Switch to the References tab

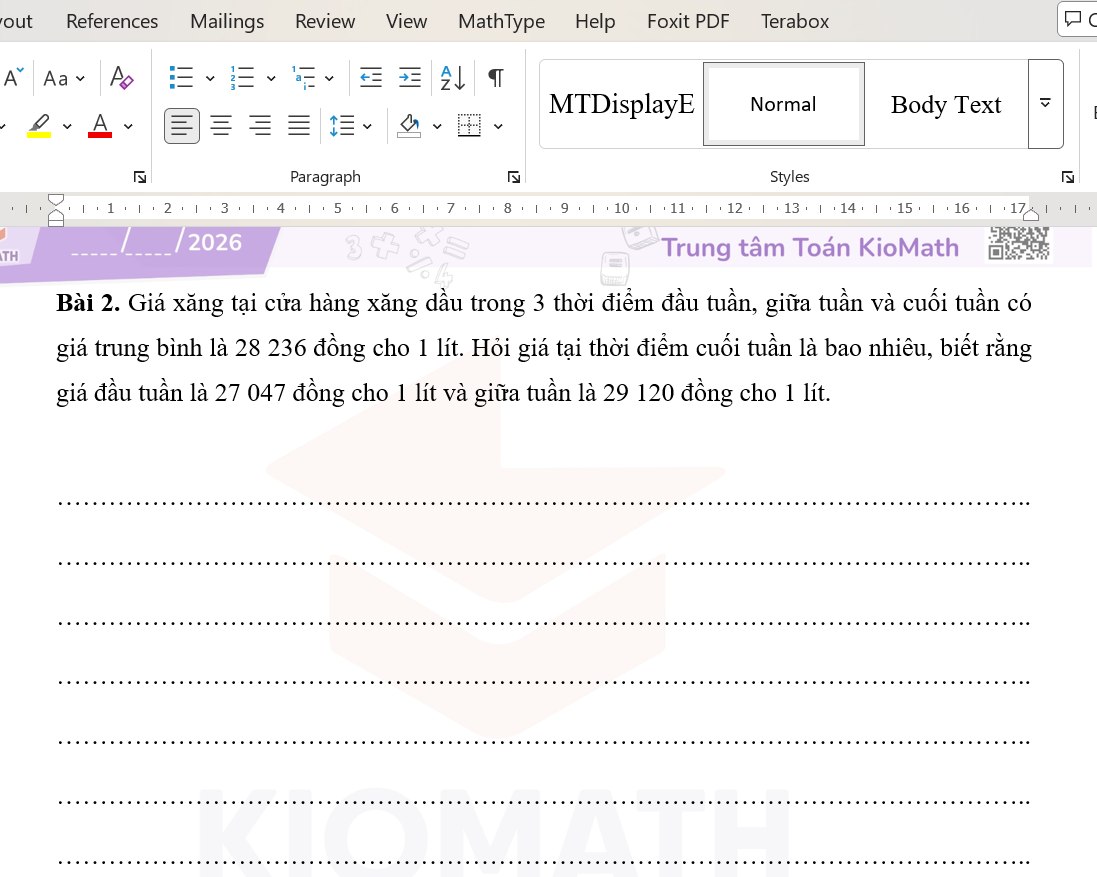(112, 21)
